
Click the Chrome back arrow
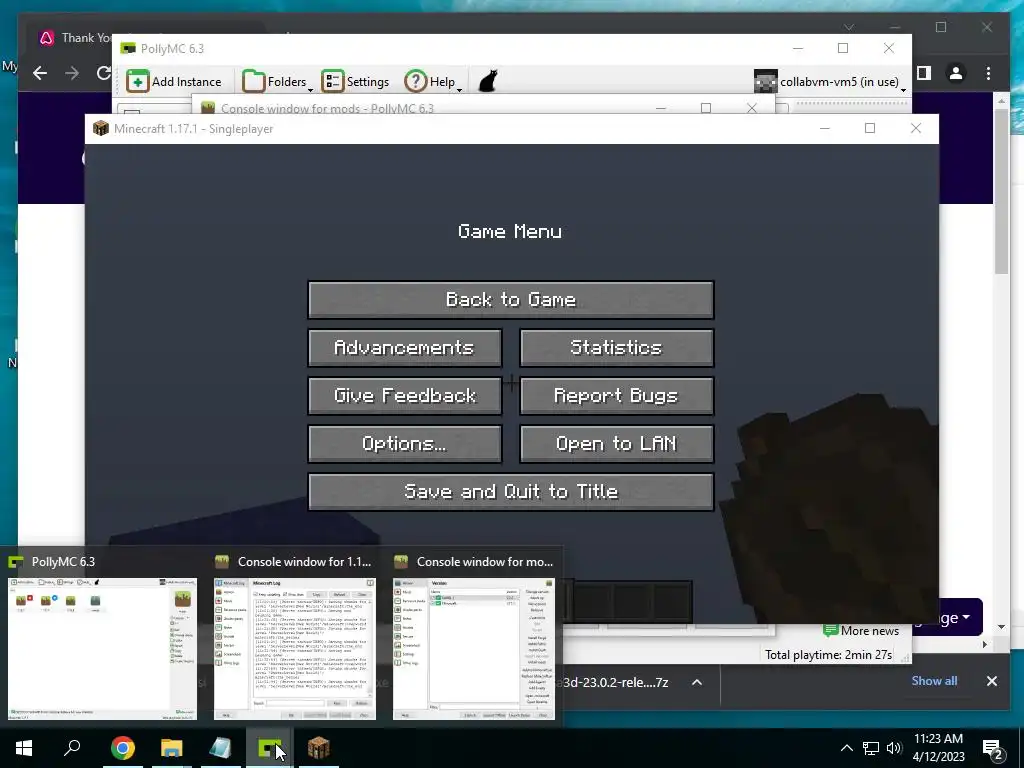(x=40, y=73)
